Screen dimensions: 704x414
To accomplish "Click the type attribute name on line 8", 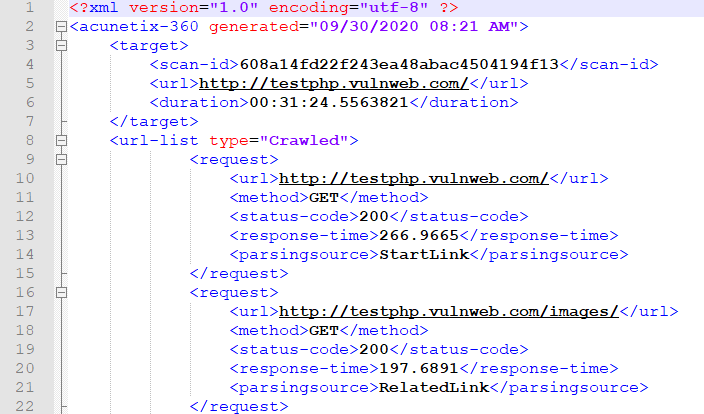I will pyautogui.click(x=229, y=141).
